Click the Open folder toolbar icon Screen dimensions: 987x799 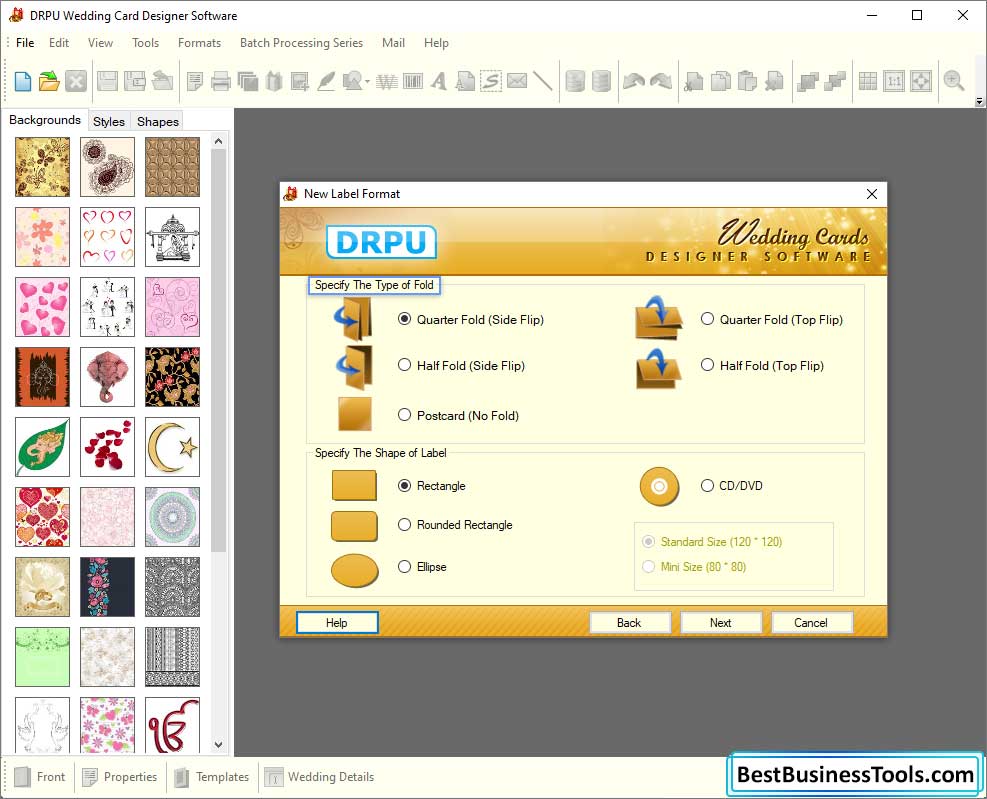[x=49, y=81]
